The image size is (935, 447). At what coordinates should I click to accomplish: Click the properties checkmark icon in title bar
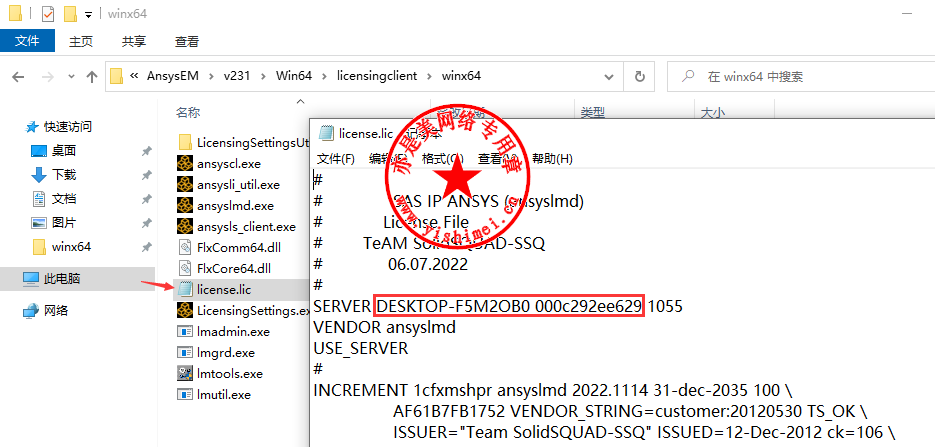coord(49,13)
